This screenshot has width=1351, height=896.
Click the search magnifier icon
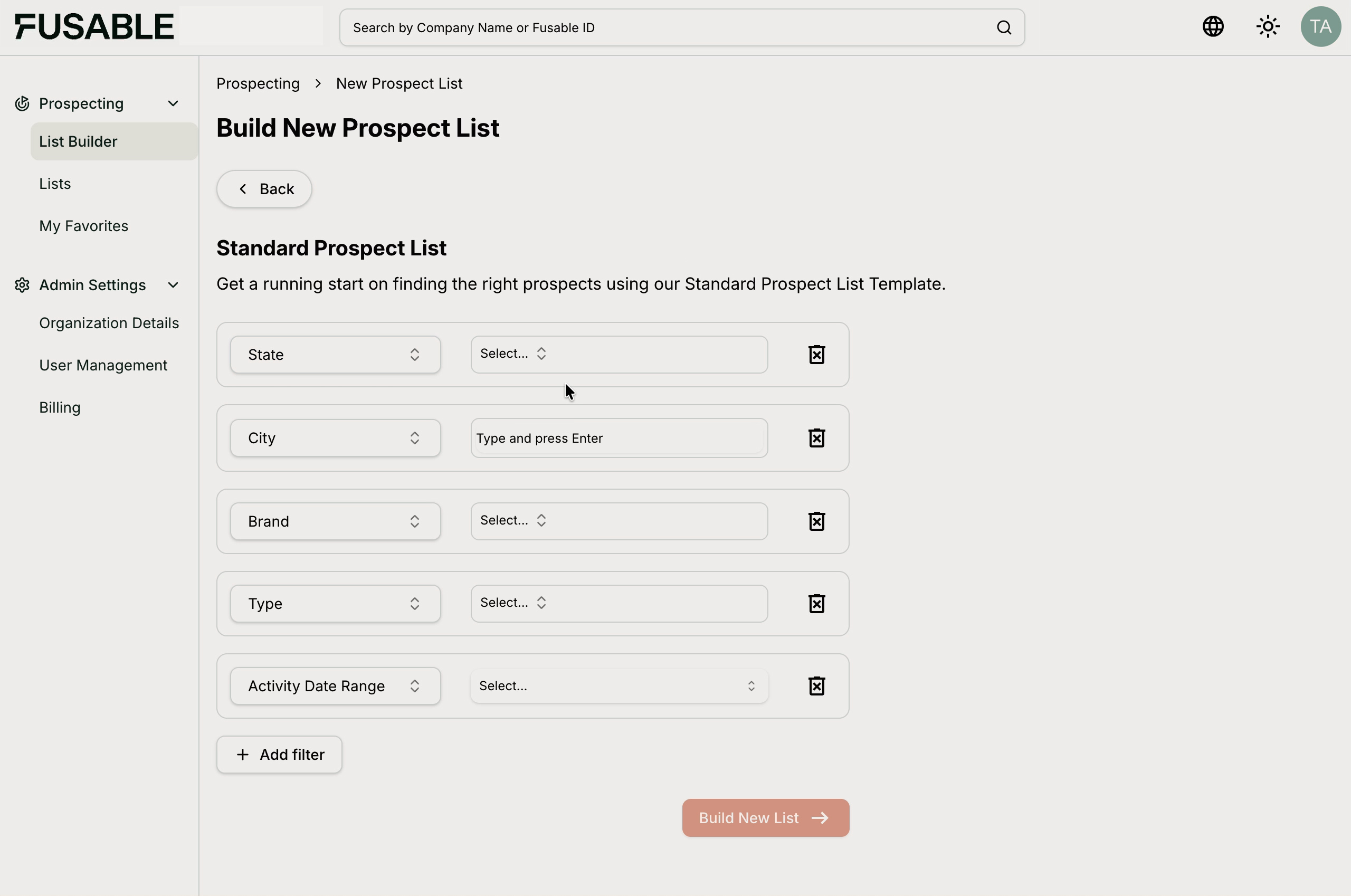[1004, 27]
